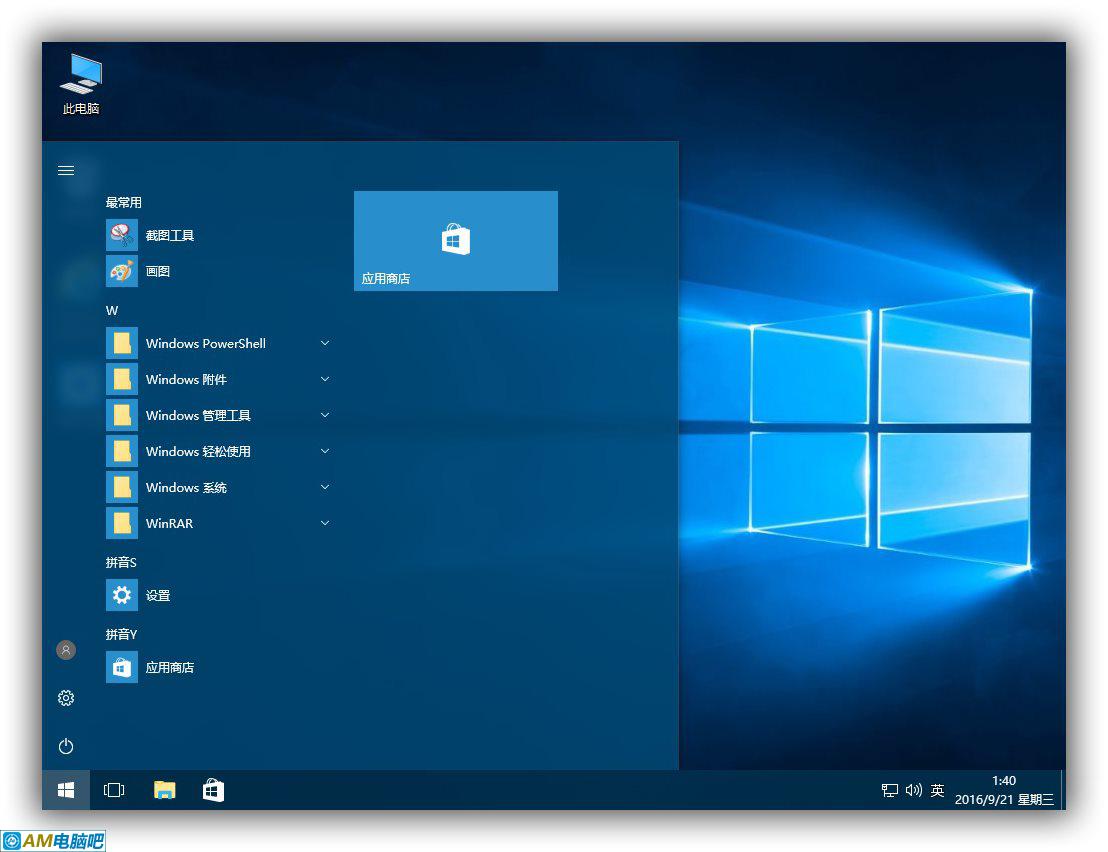Click the 拼音S group header
Viewport: 1108px width, 852px height.
[121, 562]
